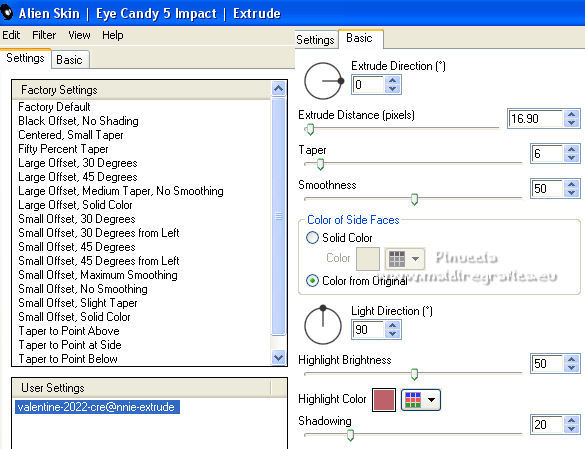Click the Highlight Brightness value field
Image resolution: width=585 pixels, height=449 pixels.
pos(547,364)
